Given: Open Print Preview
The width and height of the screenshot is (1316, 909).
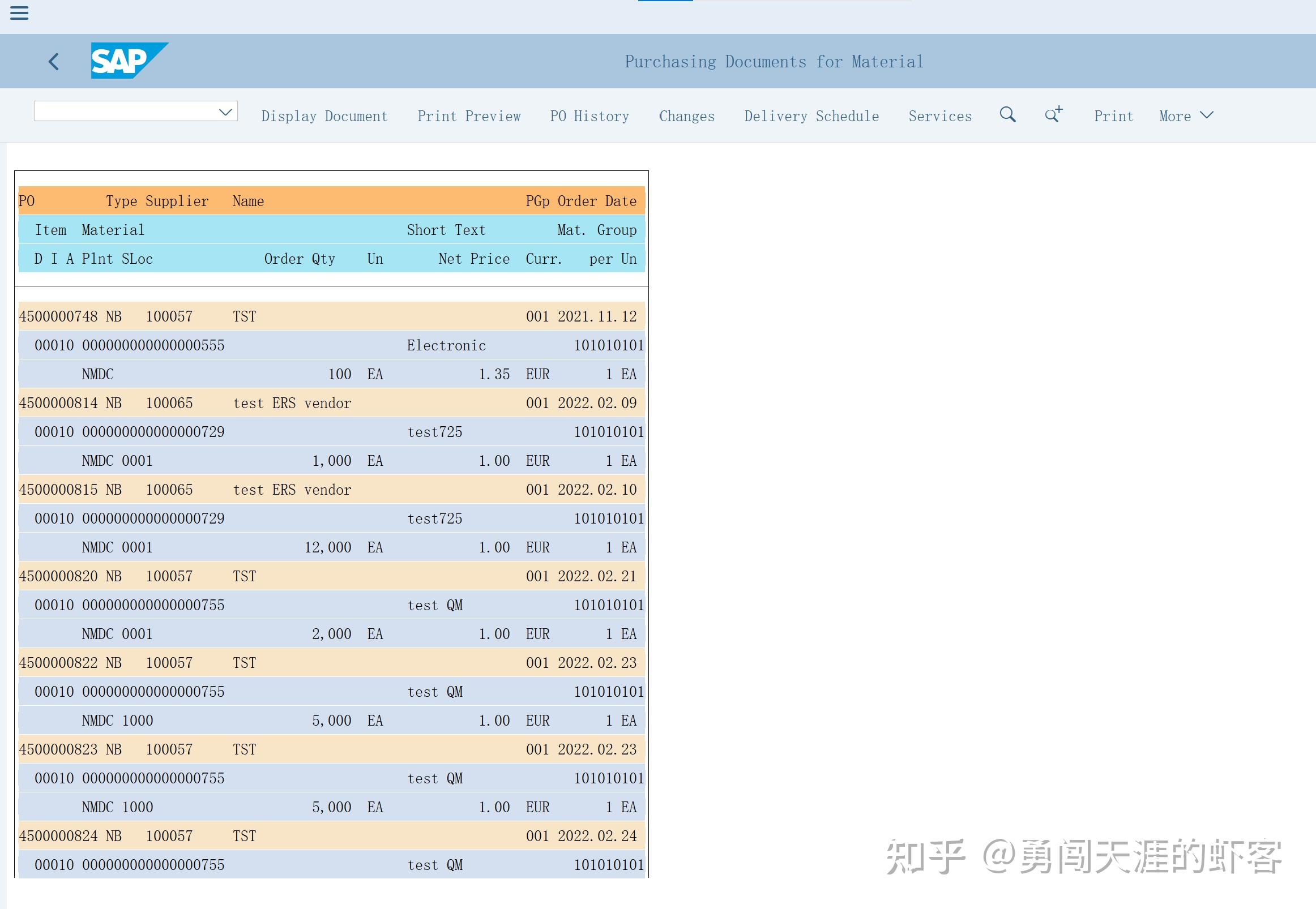Looking at the screenshot, I should pos(469,115).
